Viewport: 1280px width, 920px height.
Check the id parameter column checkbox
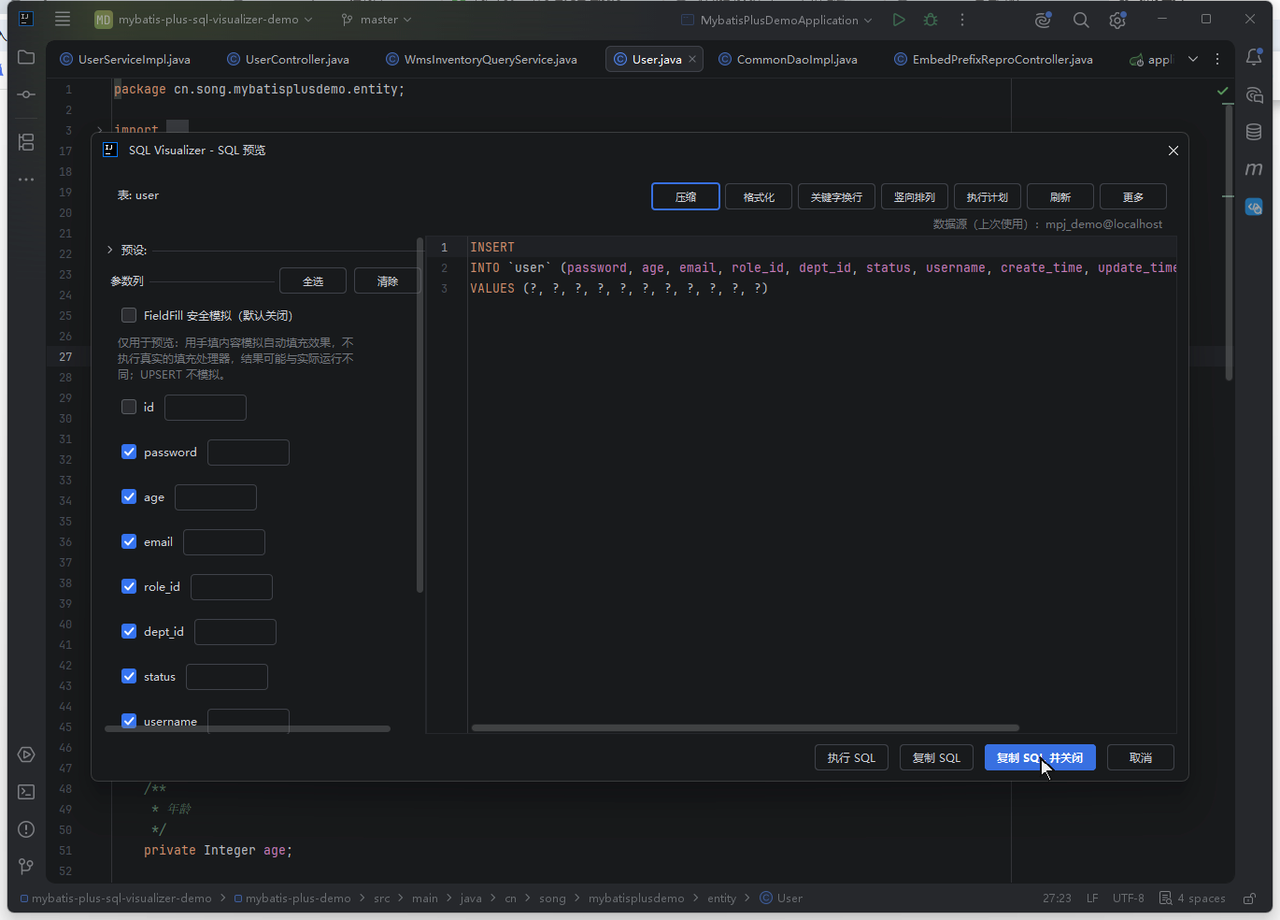pyautogui.click(x=129, y=407)
